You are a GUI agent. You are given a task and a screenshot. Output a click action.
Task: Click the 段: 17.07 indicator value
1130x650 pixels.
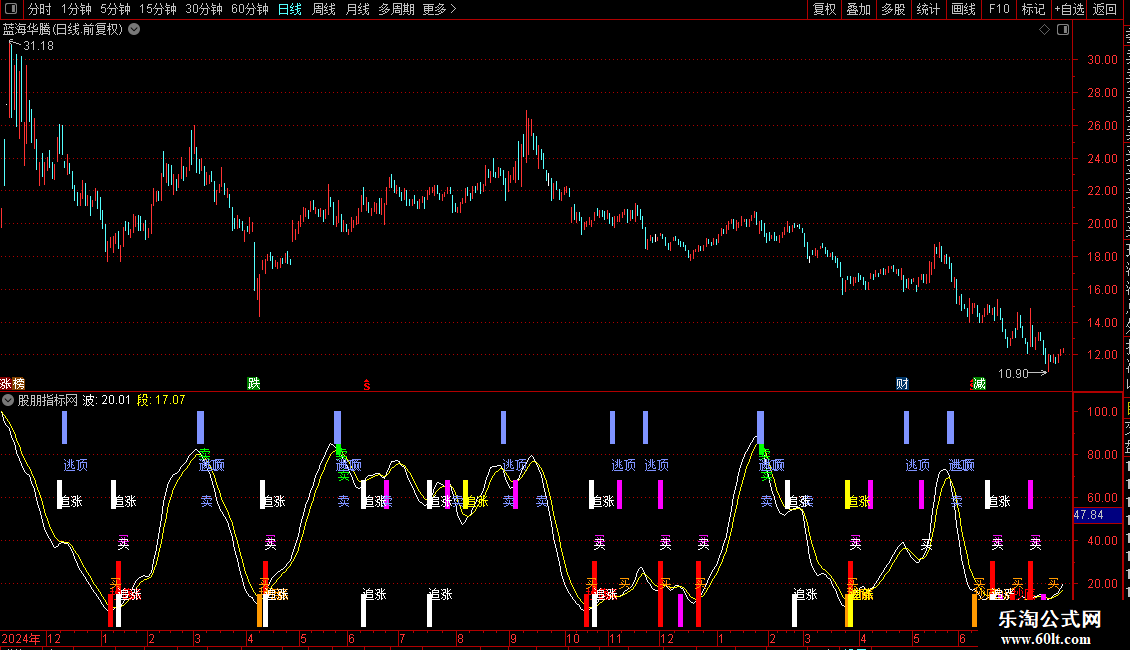click(x=161, y=400)
